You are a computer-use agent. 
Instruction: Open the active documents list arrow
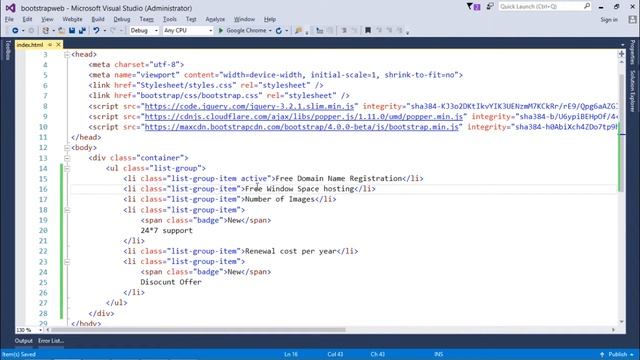(x=622, y=44)
